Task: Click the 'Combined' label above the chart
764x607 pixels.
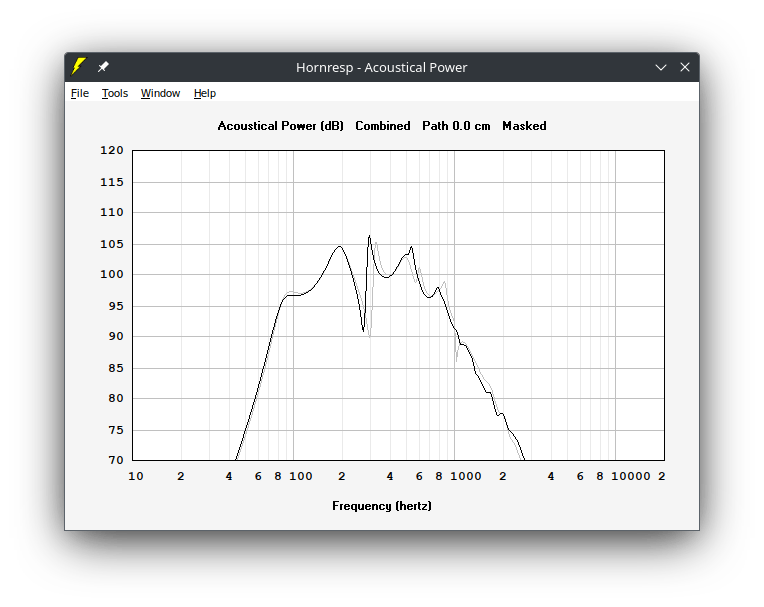Action: (383, 126)
